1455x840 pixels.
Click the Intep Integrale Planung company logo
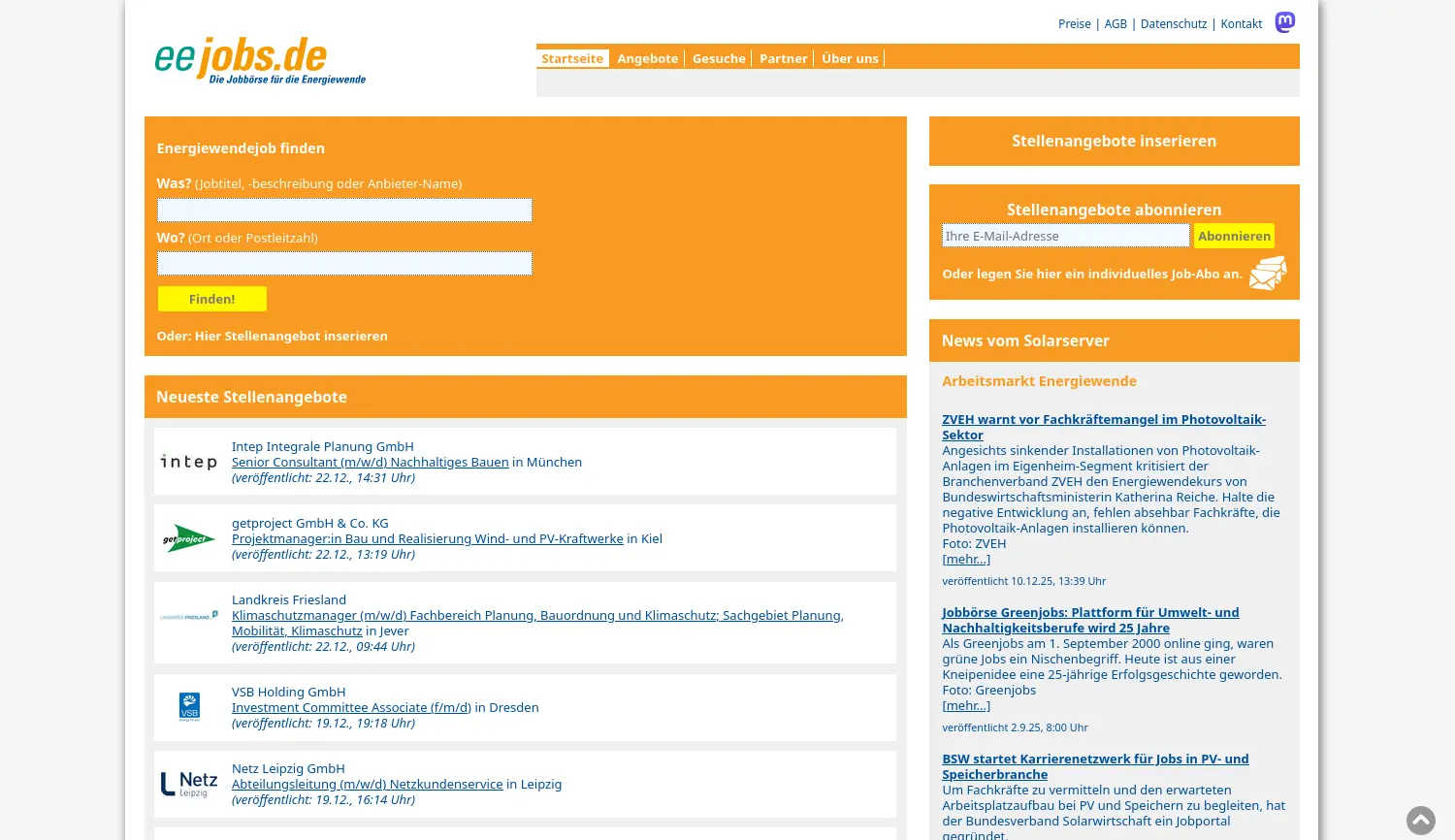pyautogui.click(x=188, y=461)
